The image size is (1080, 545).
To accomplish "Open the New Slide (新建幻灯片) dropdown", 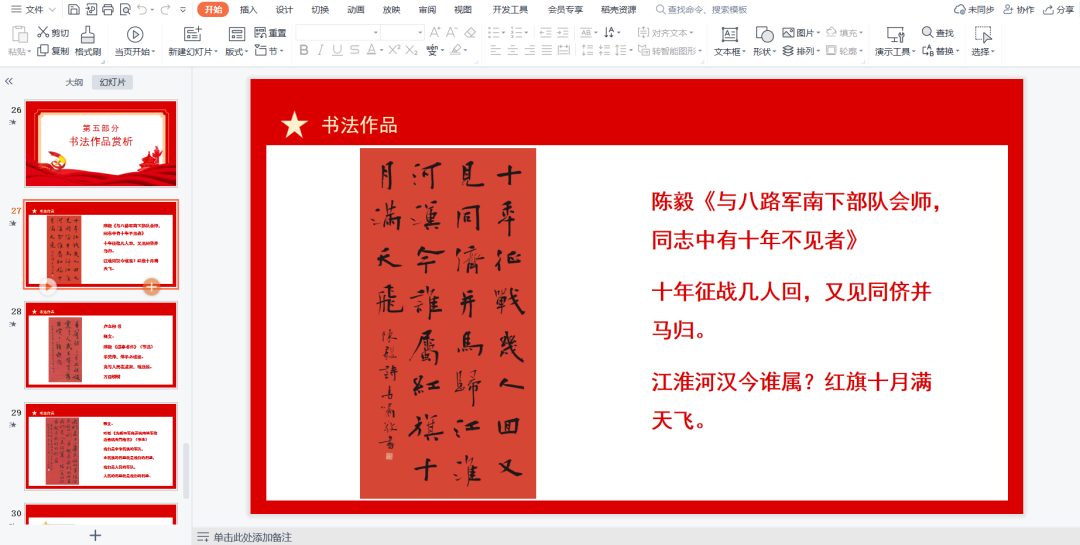I will [x=190, y=51].
